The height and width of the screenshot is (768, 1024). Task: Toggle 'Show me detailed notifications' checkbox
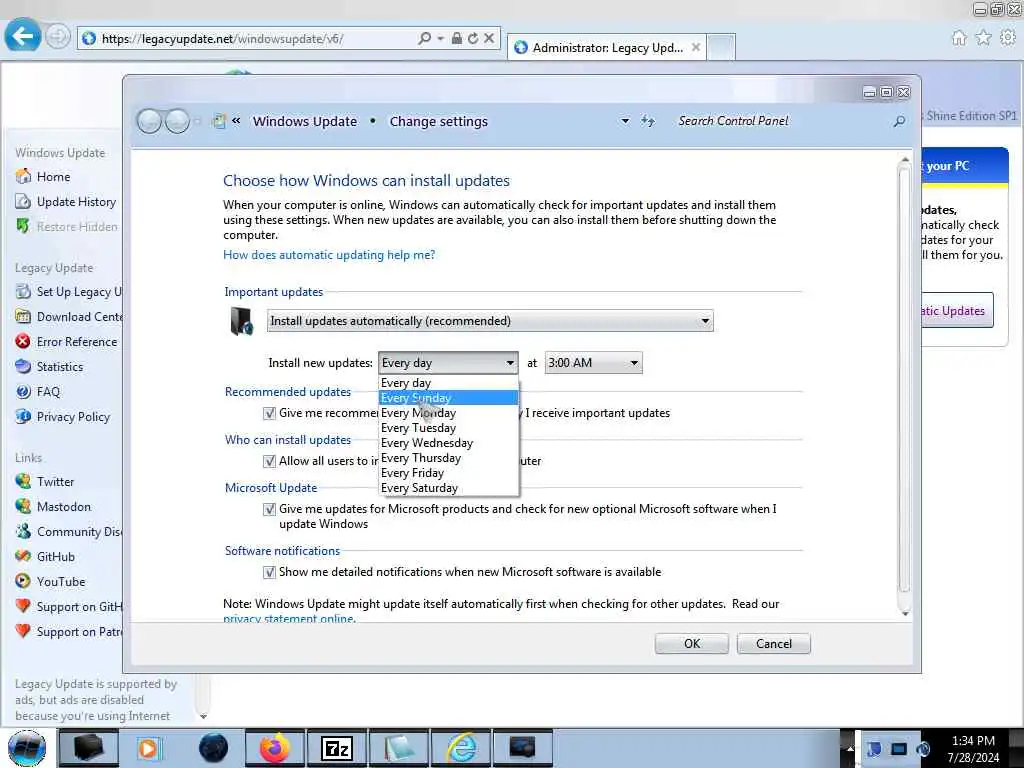[269, 573]
